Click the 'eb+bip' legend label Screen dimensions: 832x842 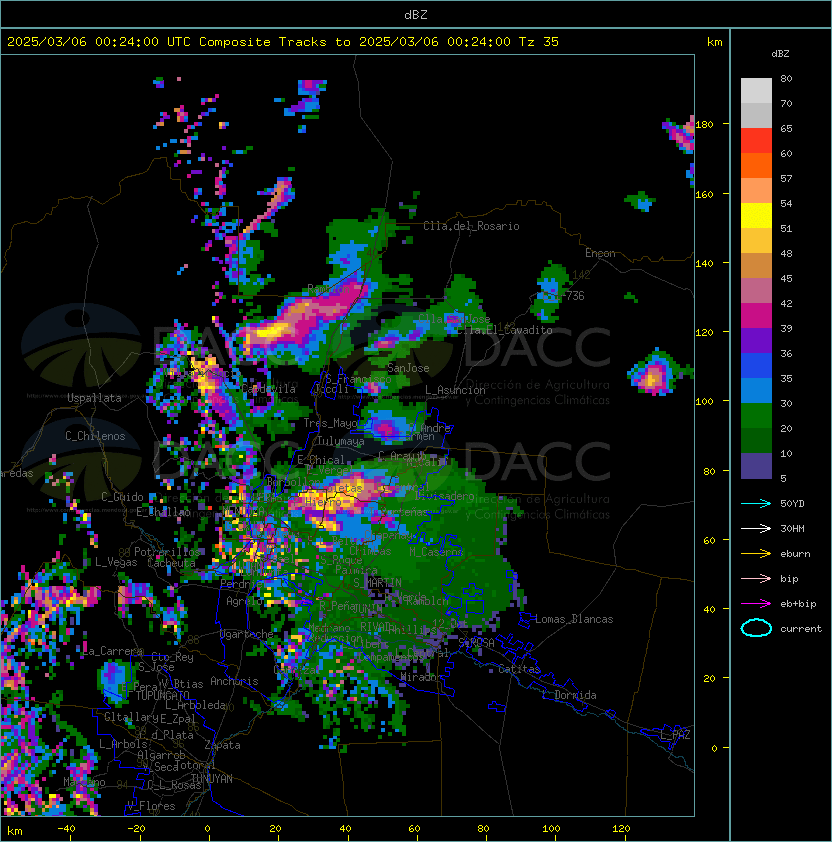pyautogui.click(x=798, y=604)
